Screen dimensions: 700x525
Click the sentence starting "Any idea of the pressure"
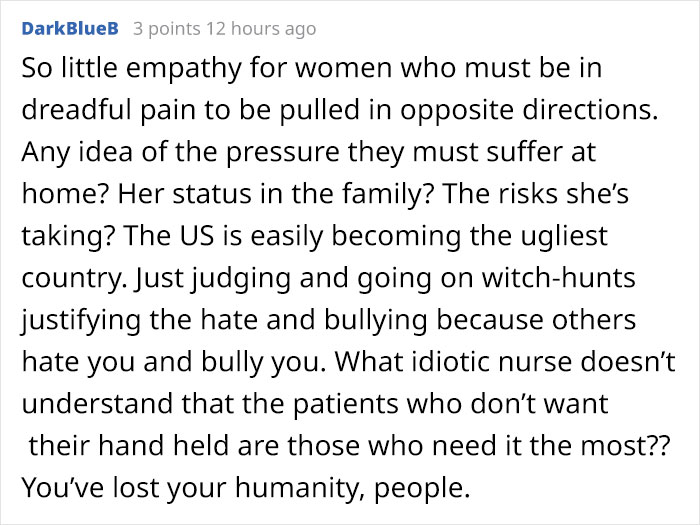(x=308, y=152)
